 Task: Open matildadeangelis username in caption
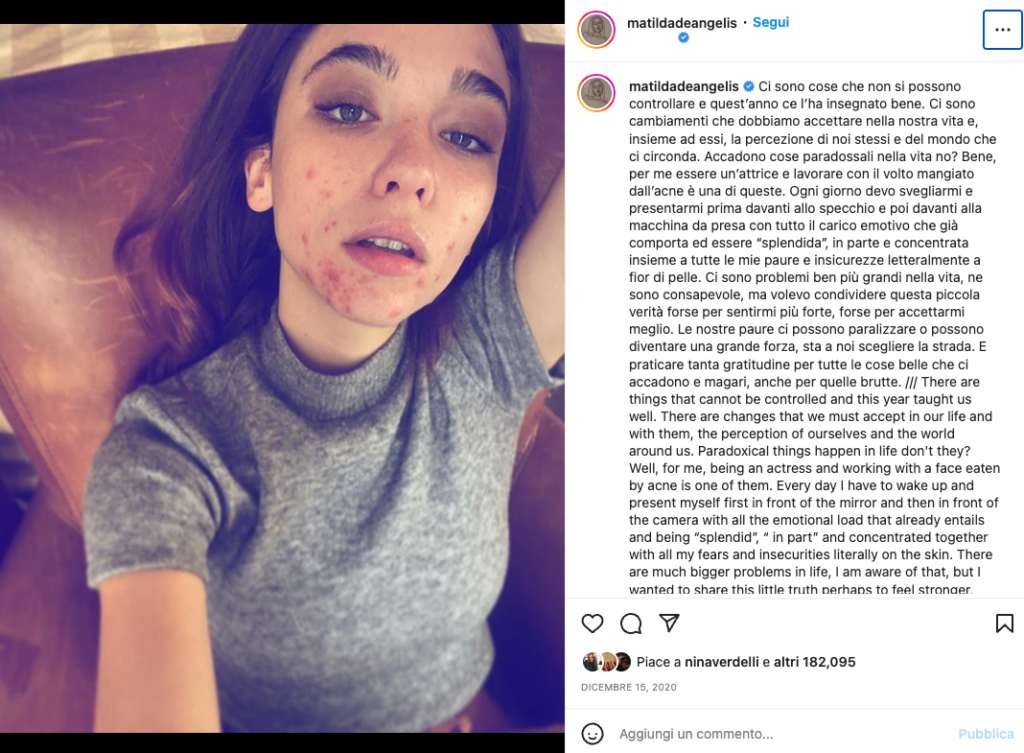point(684,86)
